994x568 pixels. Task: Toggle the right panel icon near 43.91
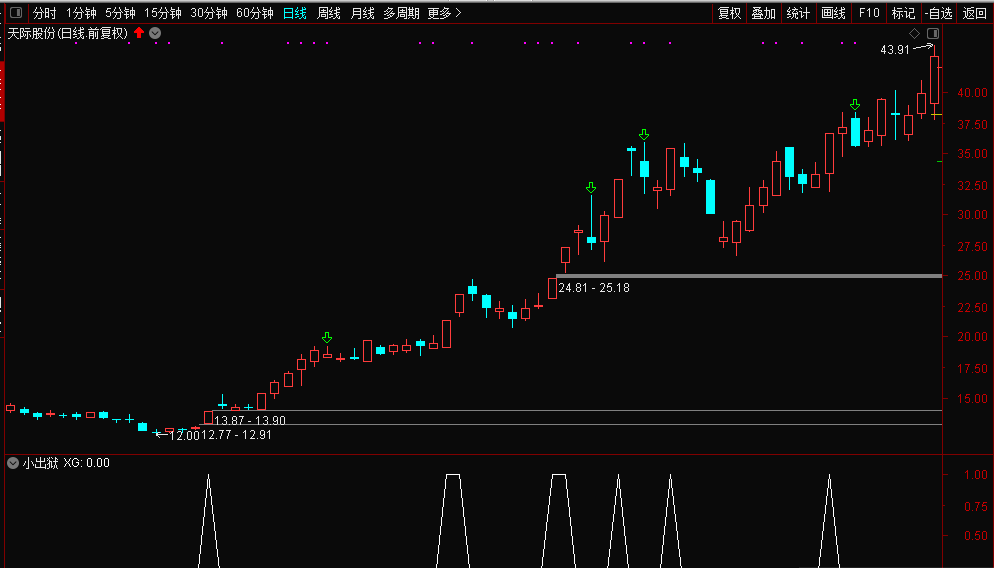tap(933, 33)
